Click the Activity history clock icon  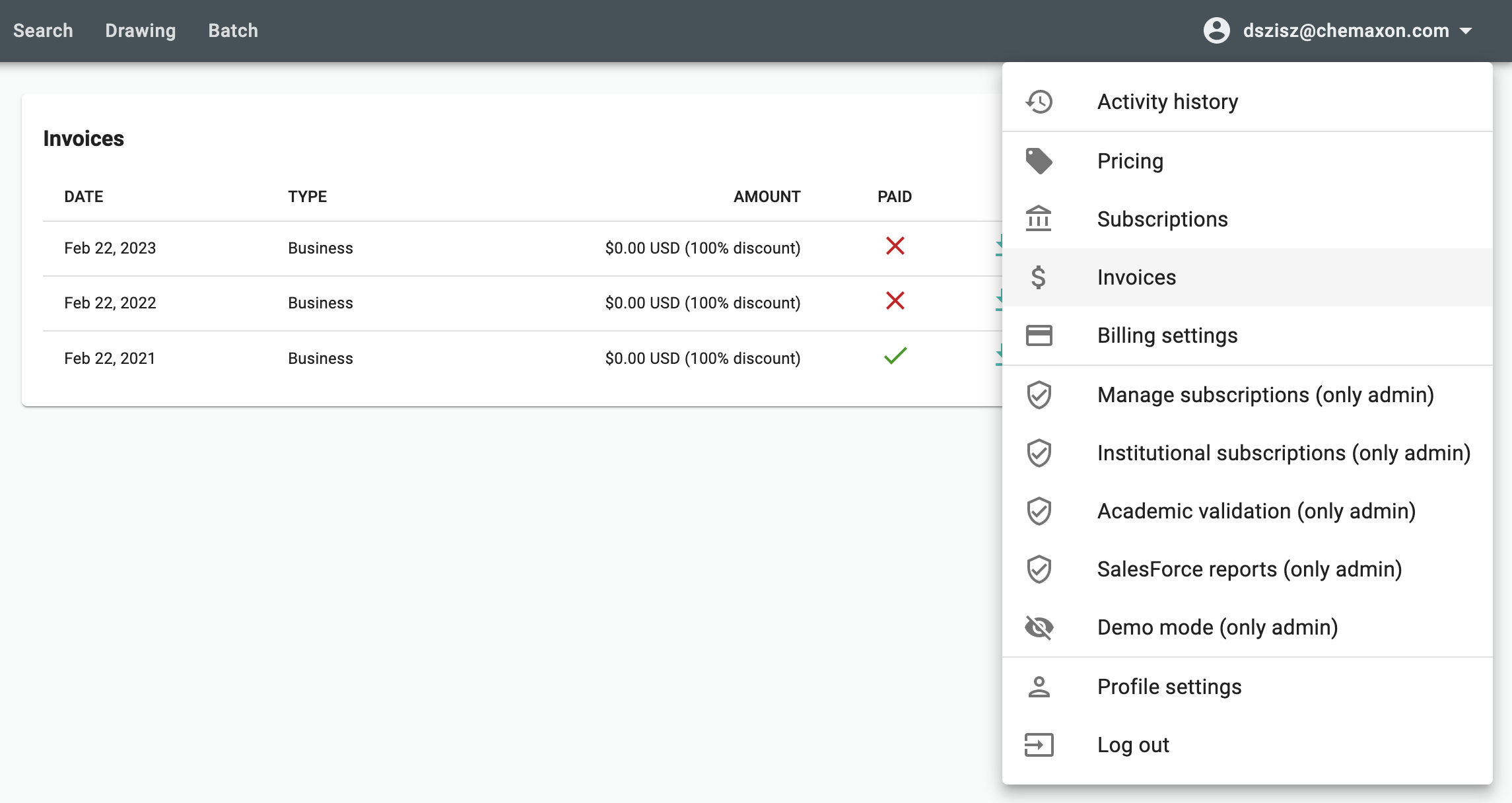point(1039,102)
